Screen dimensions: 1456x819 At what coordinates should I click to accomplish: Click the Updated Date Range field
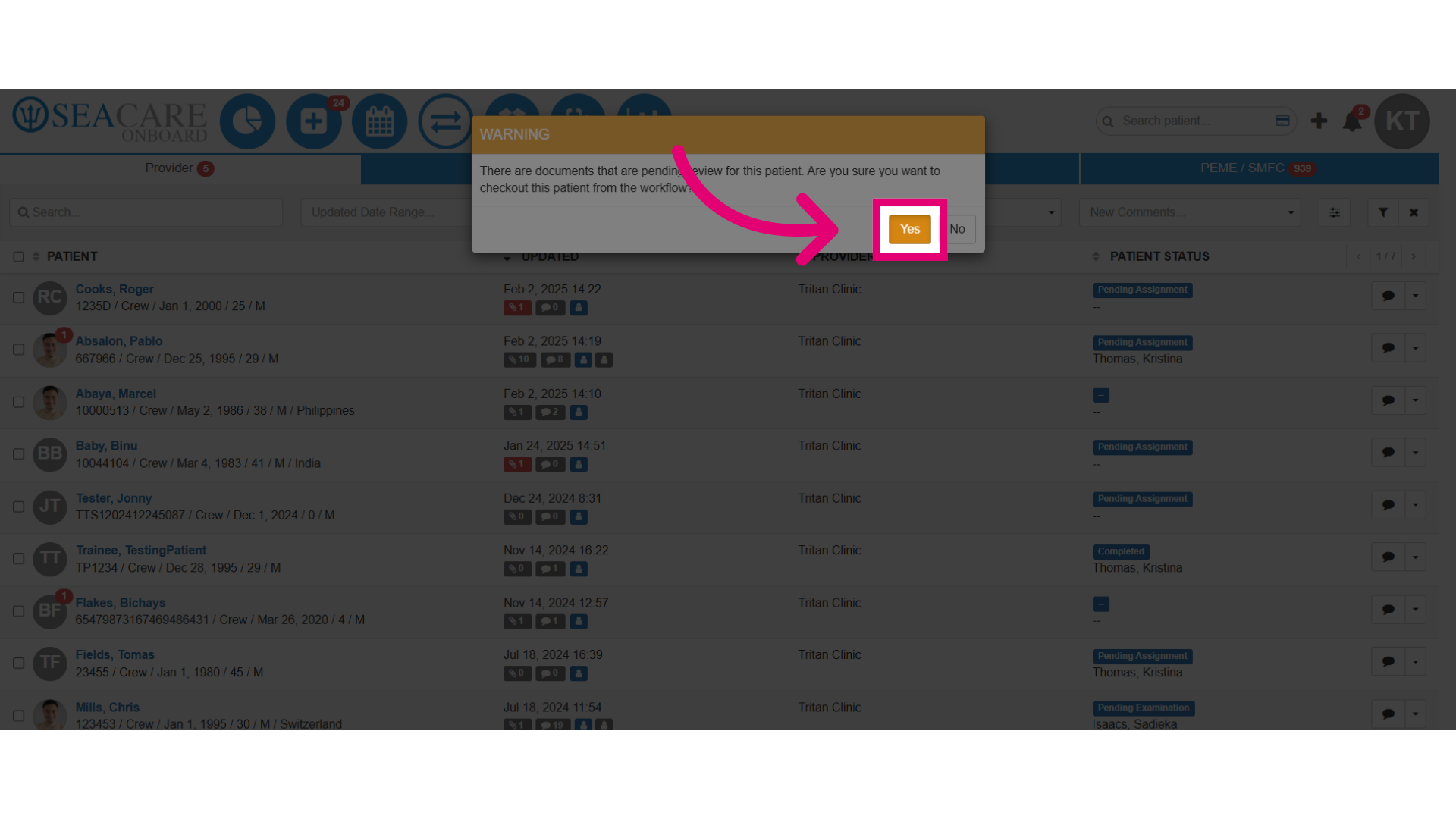tap(386, 212)
